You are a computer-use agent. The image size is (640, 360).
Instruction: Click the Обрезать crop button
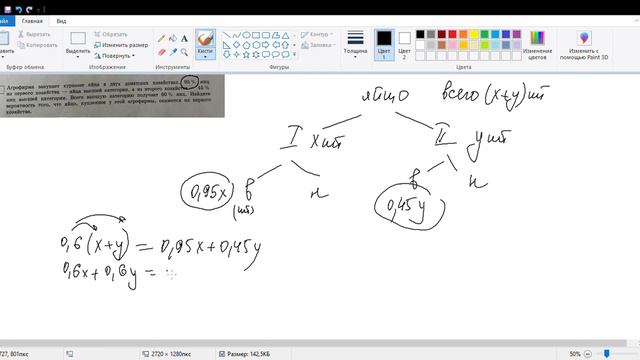tap(111, 34)
